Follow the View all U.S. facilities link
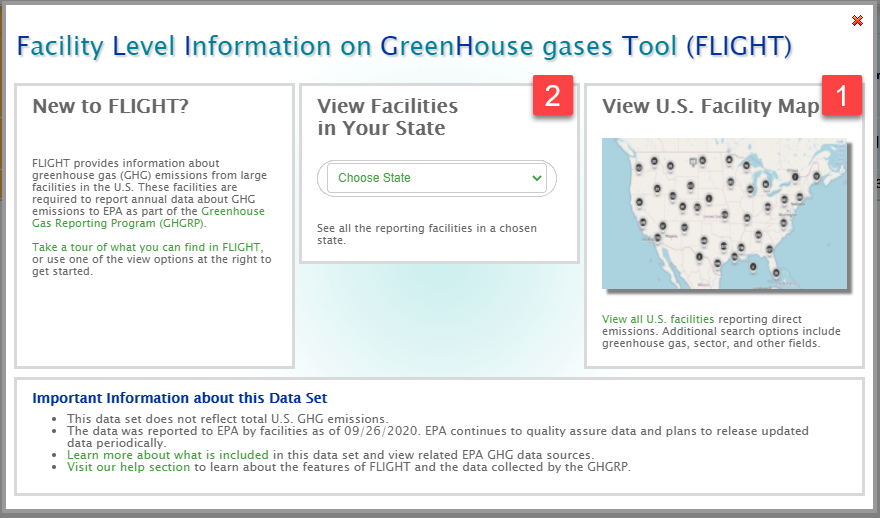This screenshot has height=518, width=880. coord(658,319)
